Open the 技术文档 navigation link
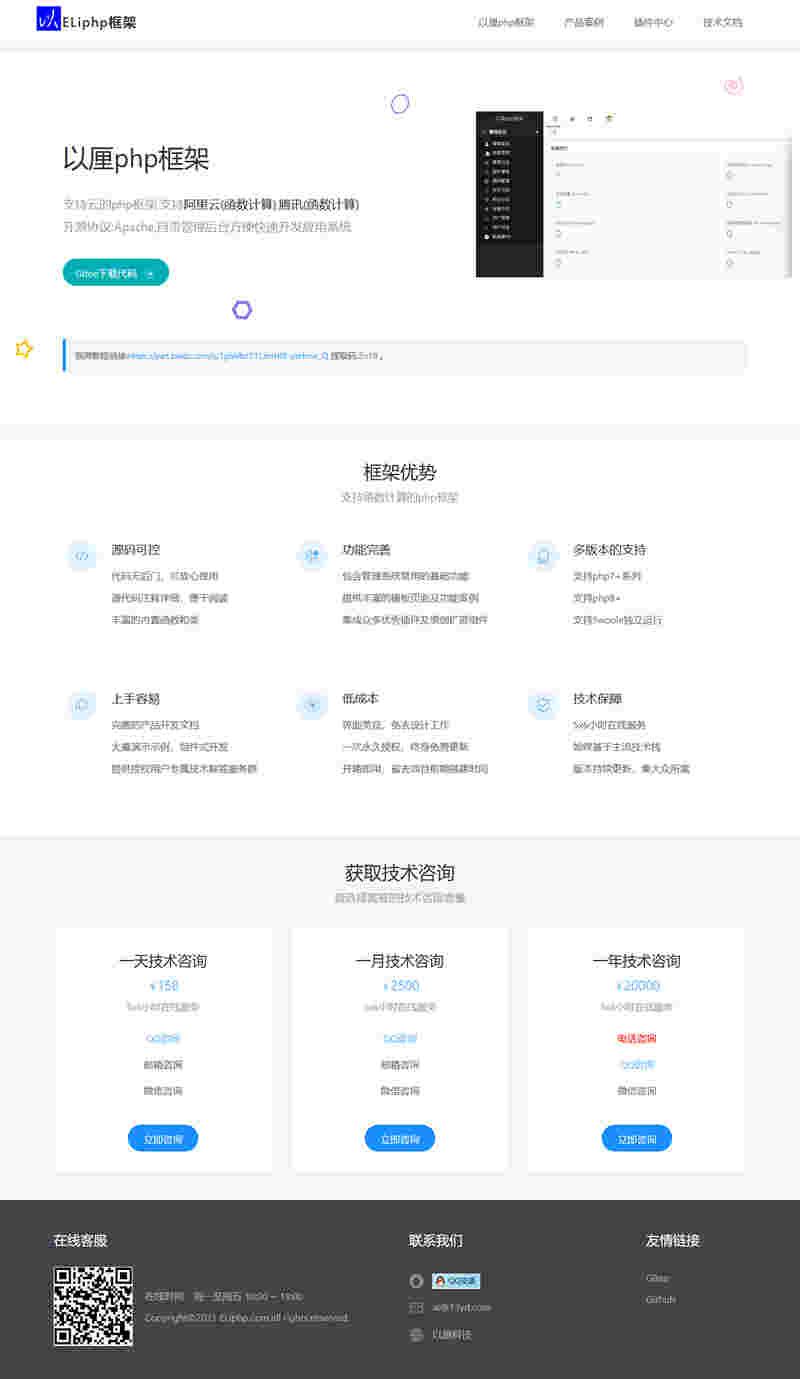This screenshot has width=800, height=1379. click(723, 22)
